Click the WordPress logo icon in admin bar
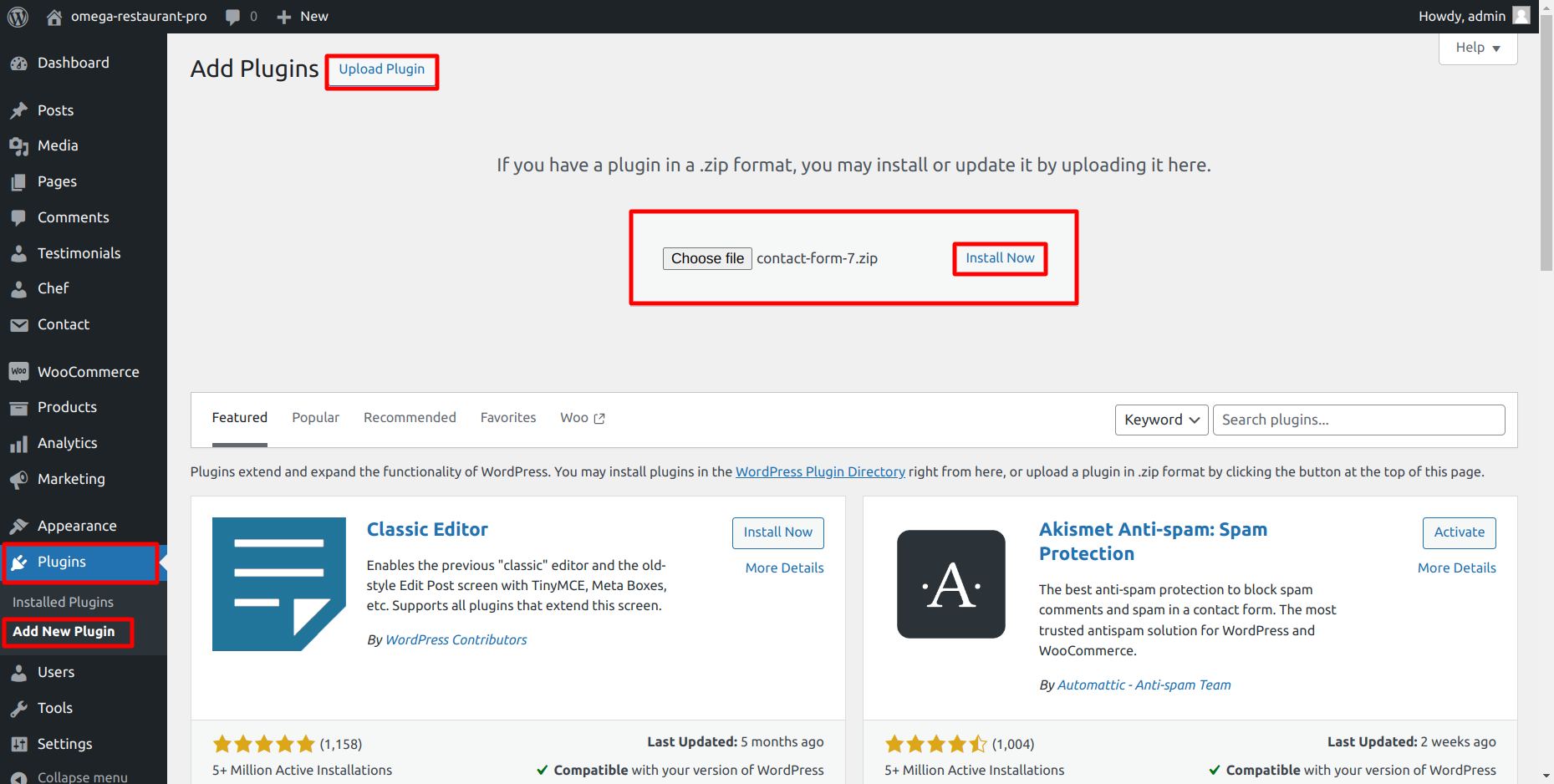Viewport: 1554px width, 784px height. (18, 17)
